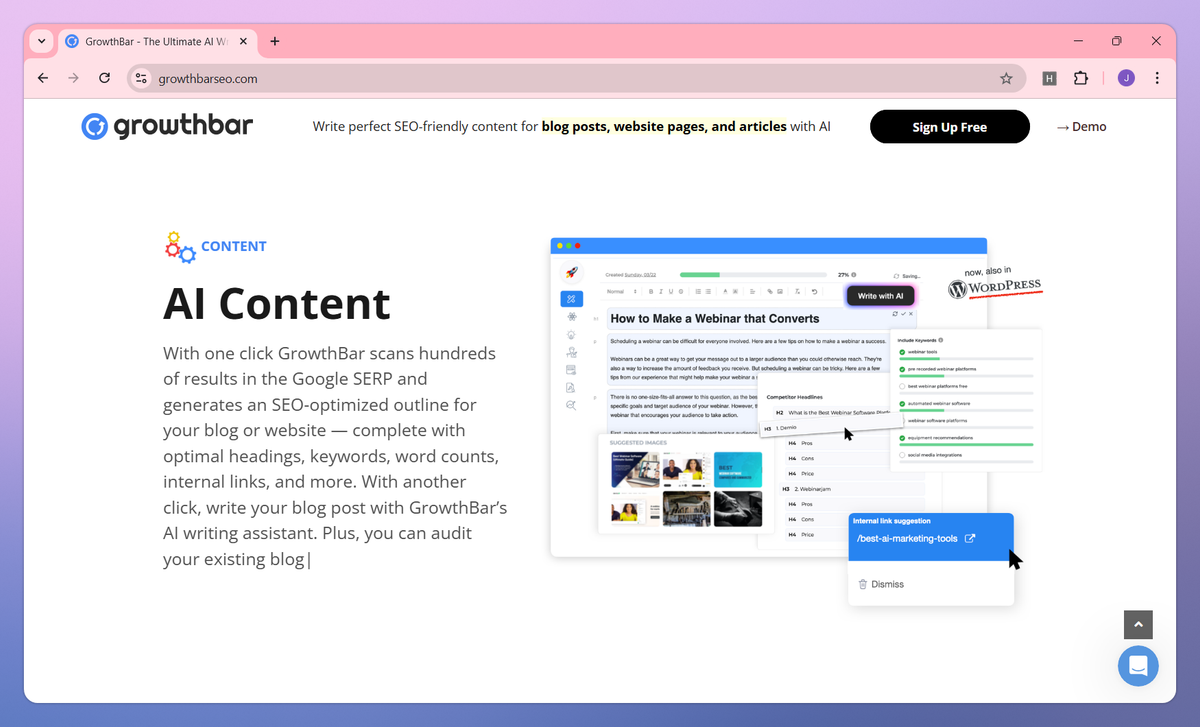Click 'Write with AI' in the preview
The height and width of the screenshot is (727, 1200).
880,296
